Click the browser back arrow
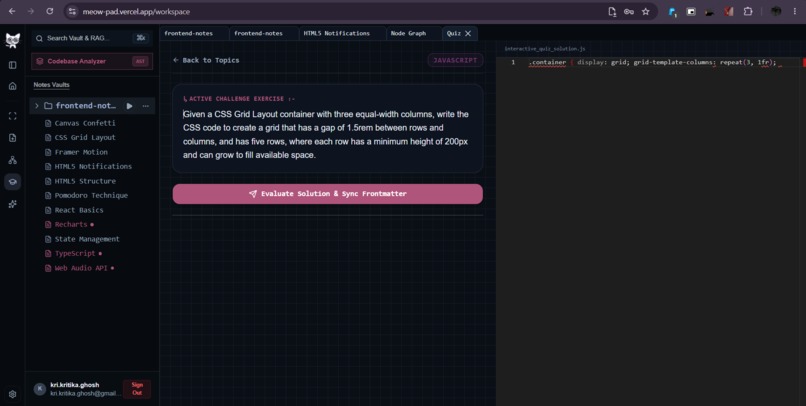Viewport: 806px width, 406px height. [12, 11]
